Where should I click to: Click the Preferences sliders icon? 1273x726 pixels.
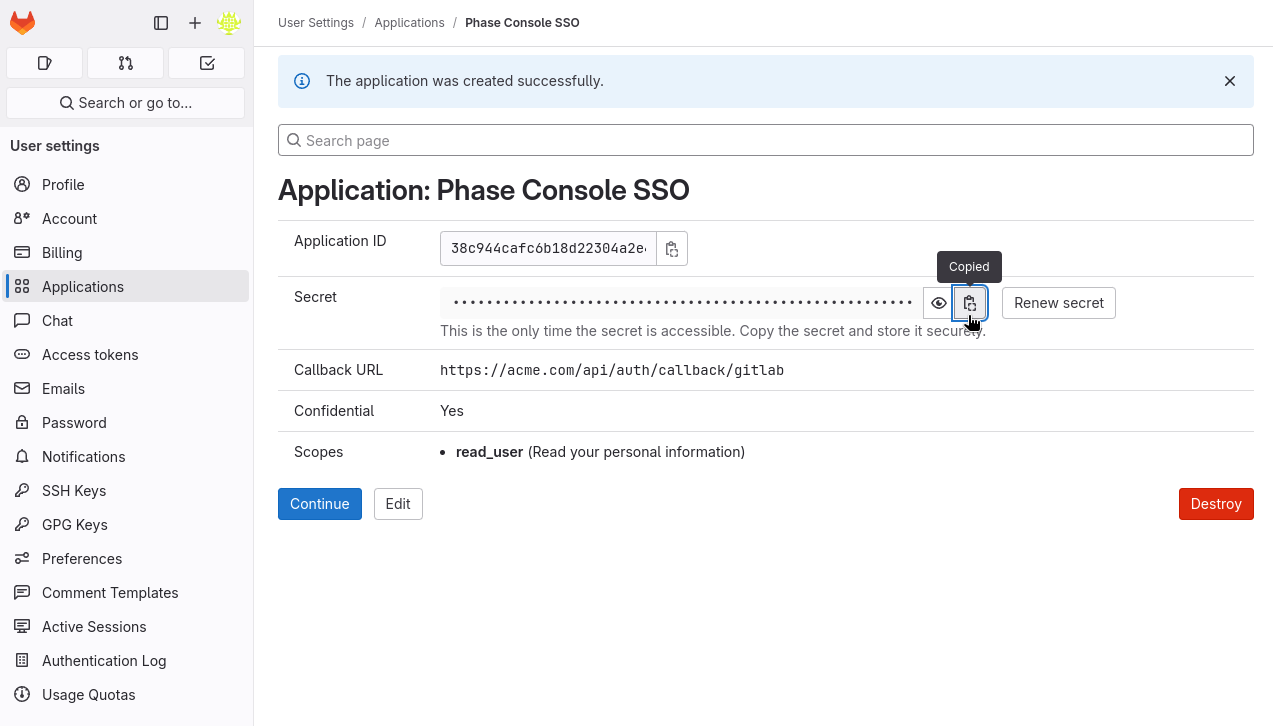(x=22, y=559)
